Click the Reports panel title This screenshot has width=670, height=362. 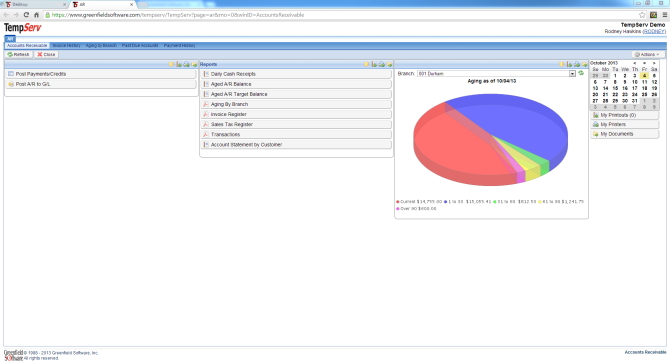(x=209, y=64)
